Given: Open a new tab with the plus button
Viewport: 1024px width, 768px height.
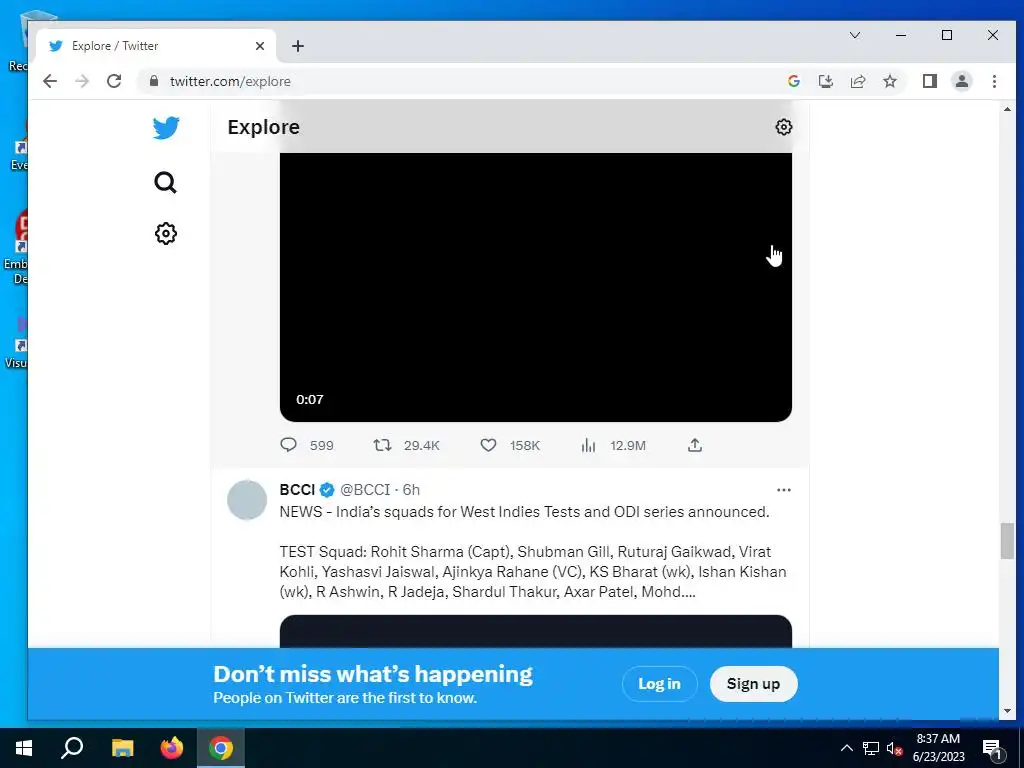Looking at the screenshot, I should point(298,46).
